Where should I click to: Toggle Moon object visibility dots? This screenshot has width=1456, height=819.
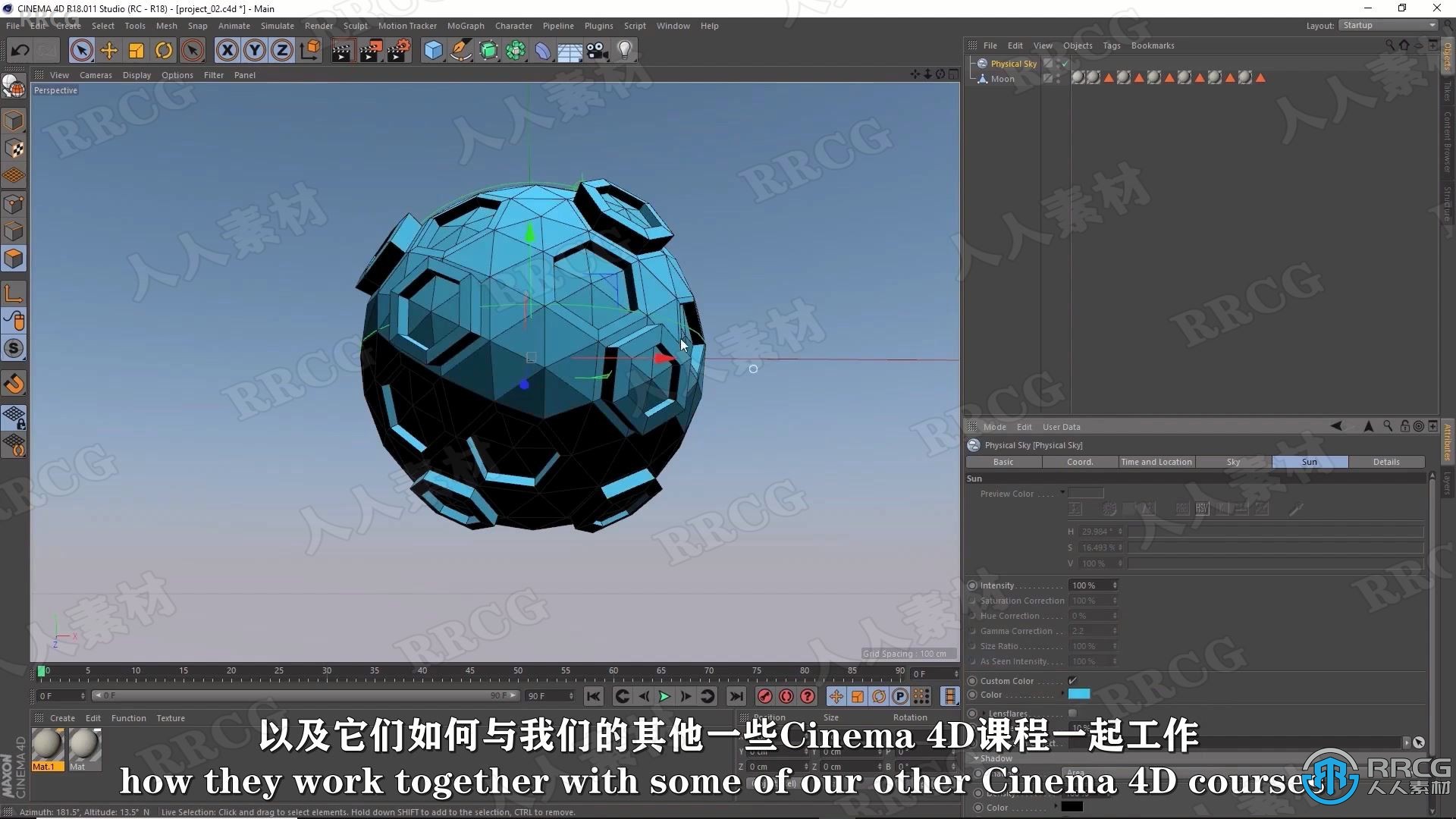(x=1058, y=78)
